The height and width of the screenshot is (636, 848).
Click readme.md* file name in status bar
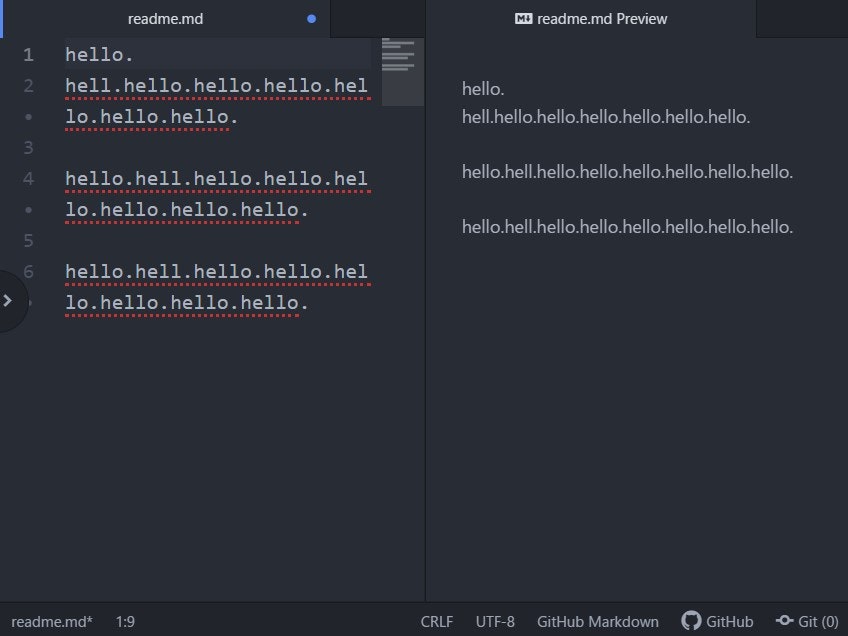(52, 622)
